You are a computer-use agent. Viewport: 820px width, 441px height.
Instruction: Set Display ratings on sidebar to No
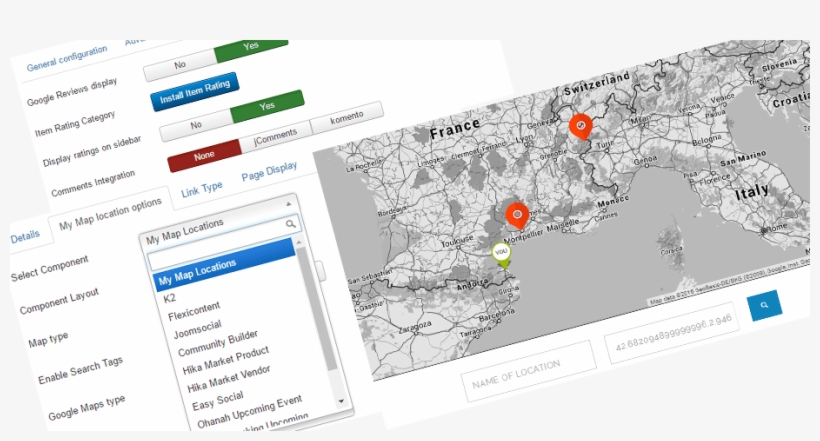[x=196, y=126]
